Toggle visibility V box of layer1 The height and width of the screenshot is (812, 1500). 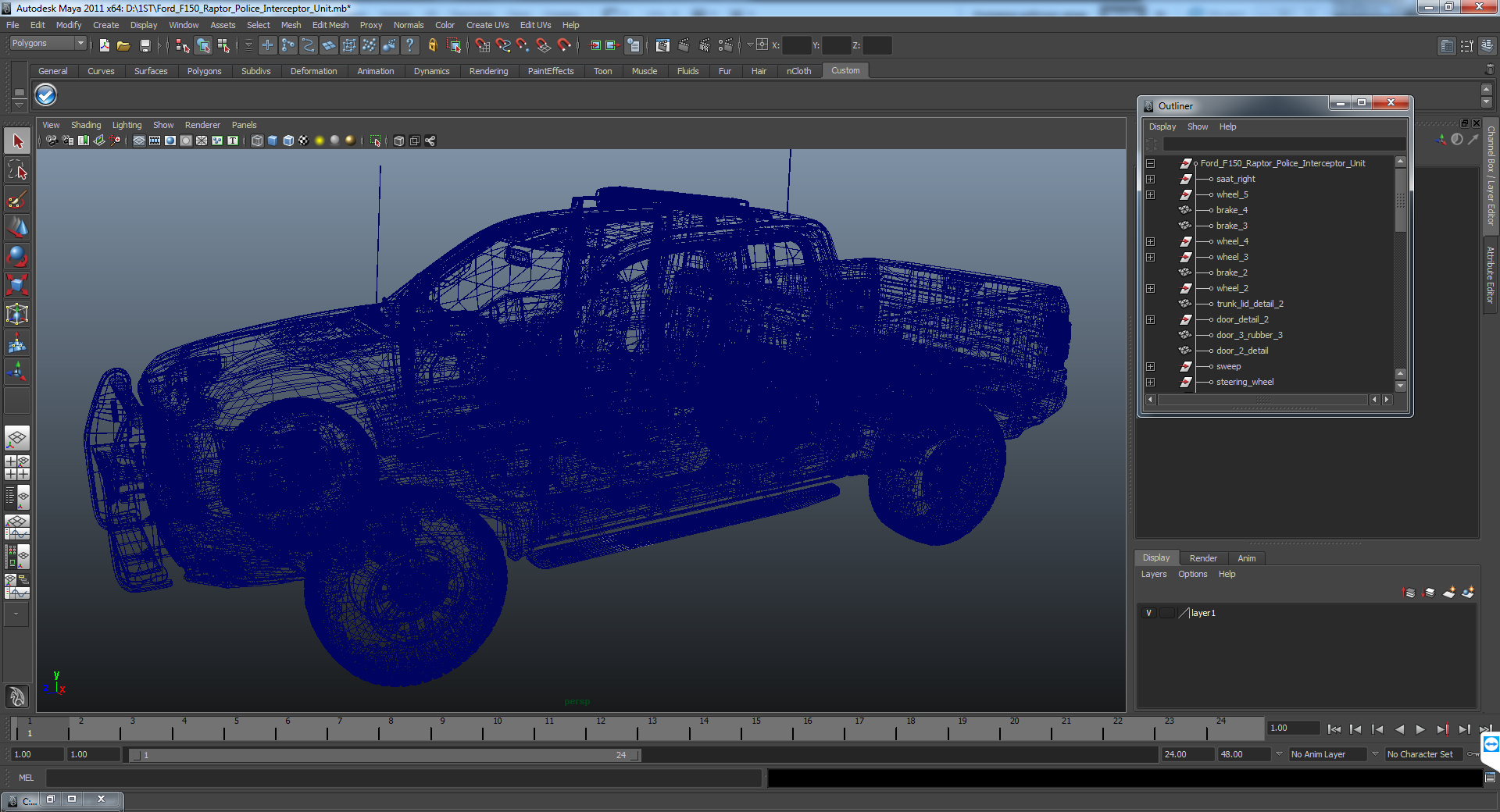[x=1148, y=613]
